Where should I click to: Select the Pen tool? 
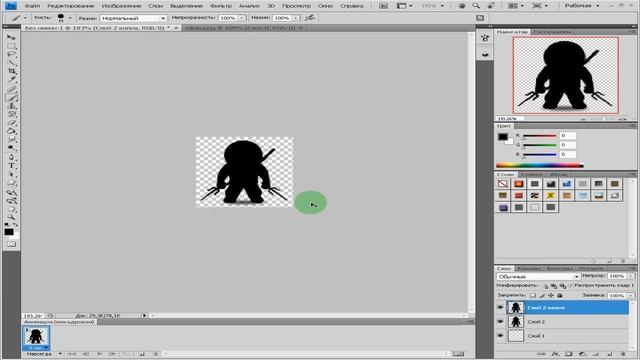pyautogui.click(x=11, y=158)
